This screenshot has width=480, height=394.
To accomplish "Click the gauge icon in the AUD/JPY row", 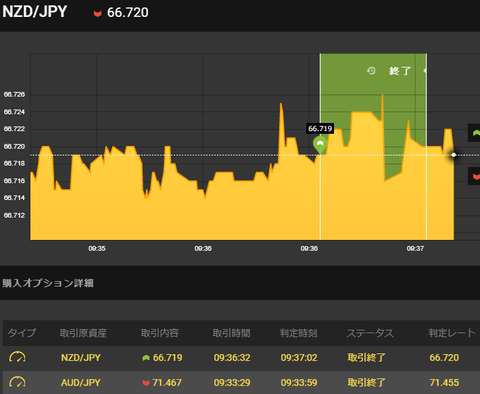I will [x=17, y=382].
